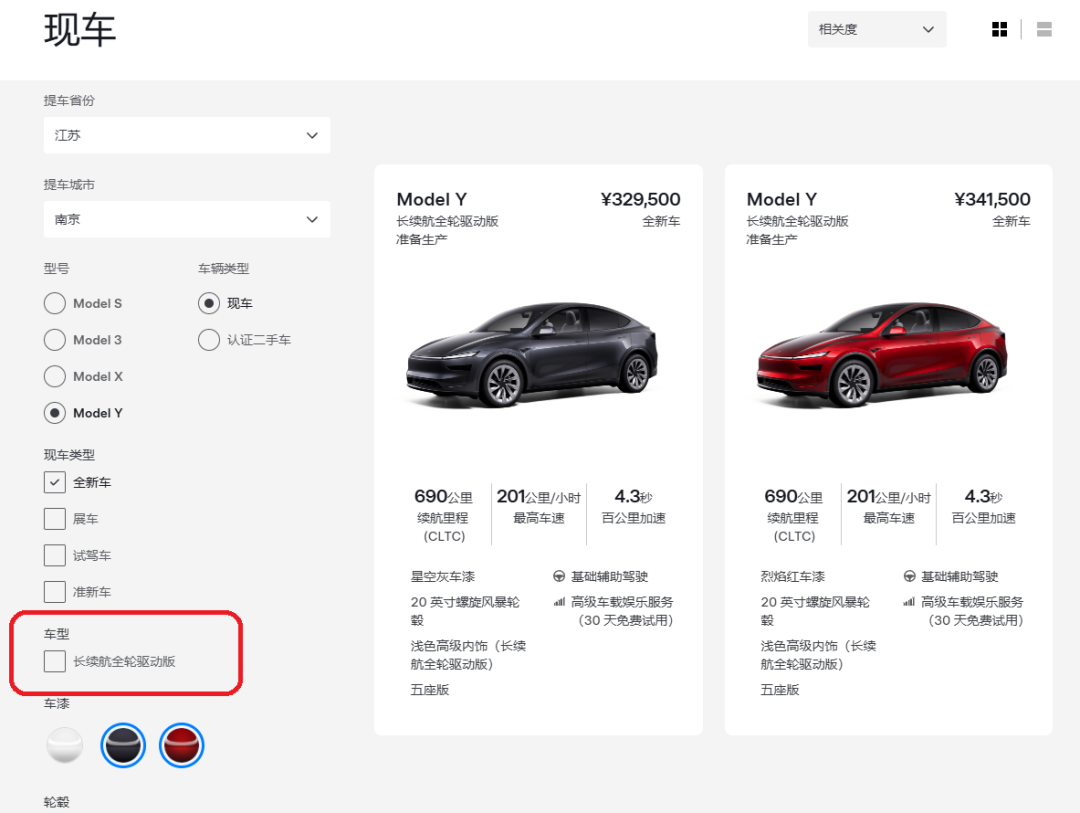1080x813 pixels.
Task: Select the Model 3 radio button
Action: point(54,340)
